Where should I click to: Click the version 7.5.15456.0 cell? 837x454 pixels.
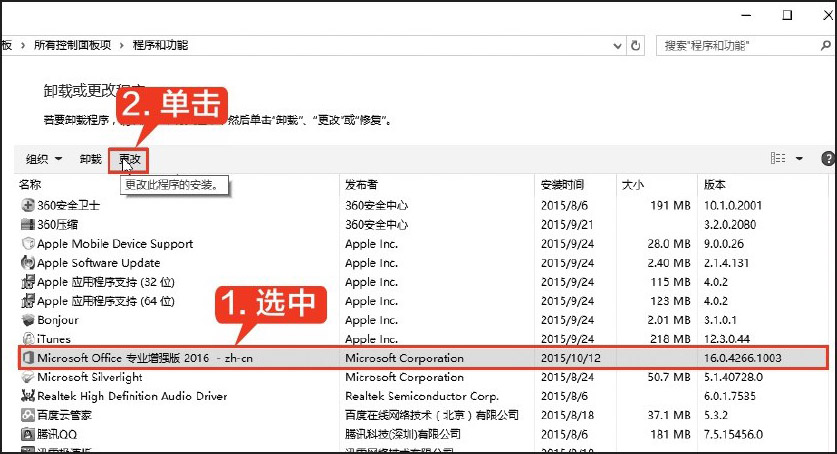(x=733, y=434)
